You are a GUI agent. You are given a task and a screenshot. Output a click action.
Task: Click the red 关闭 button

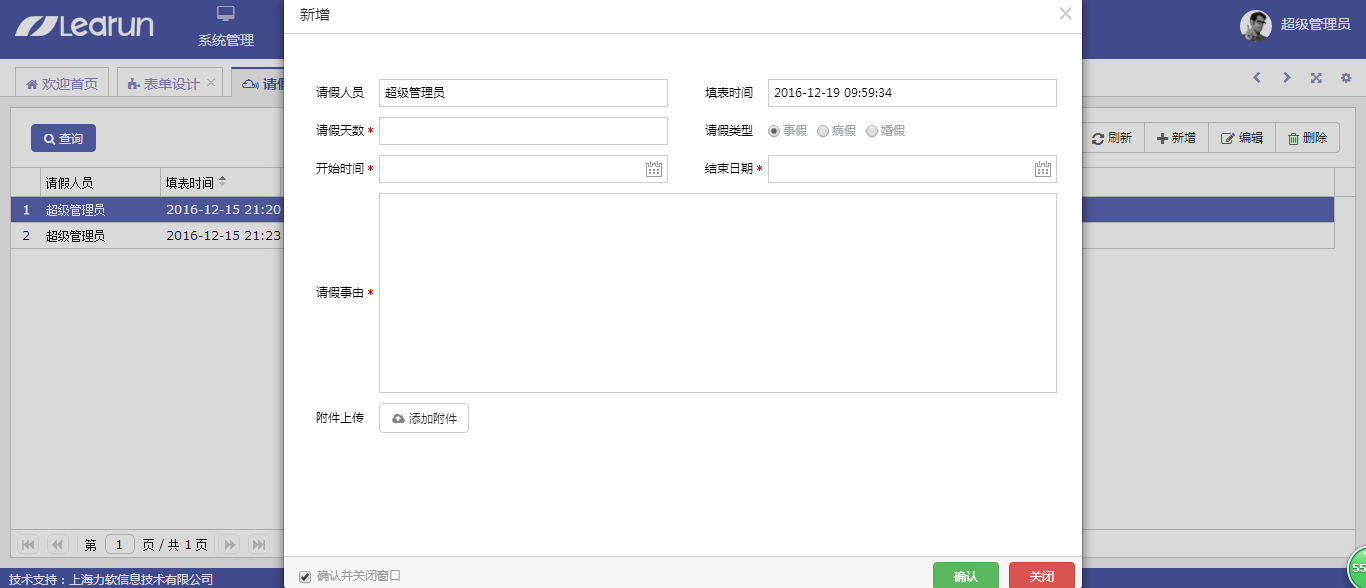1042,576
